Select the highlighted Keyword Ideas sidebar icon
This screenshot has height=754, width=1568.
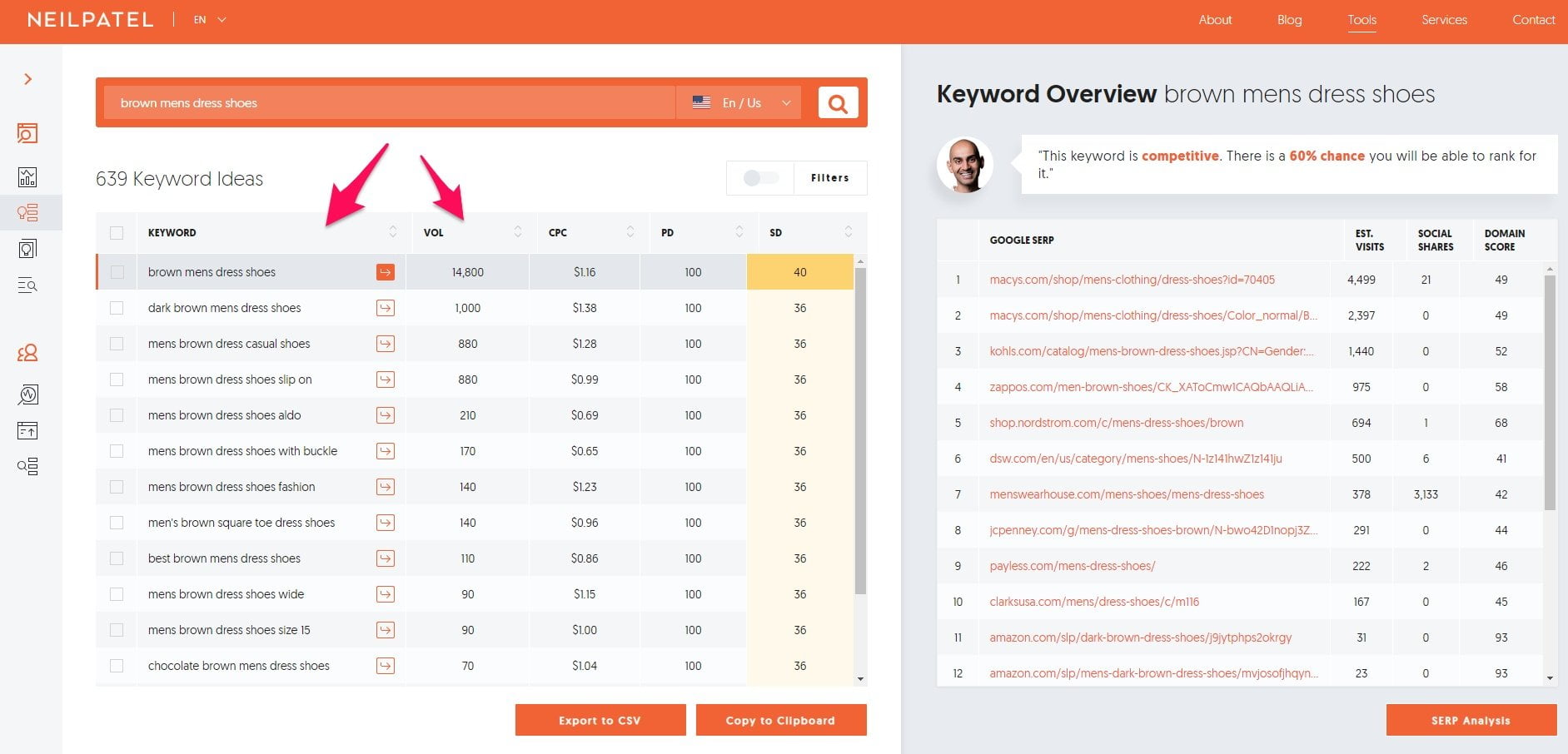27,213
